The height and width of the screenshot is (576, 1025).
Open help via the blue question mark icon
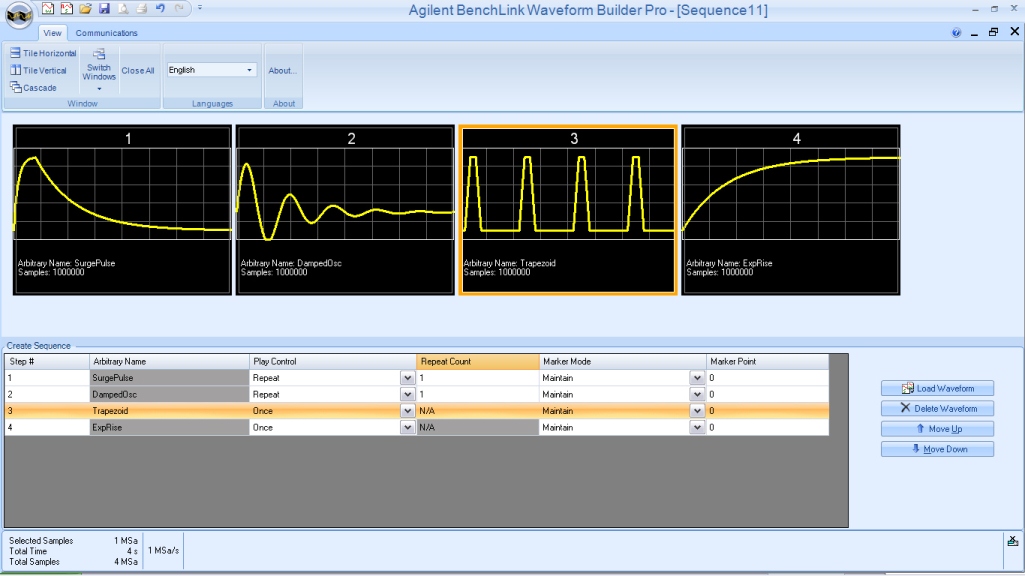tap(957, 32)
